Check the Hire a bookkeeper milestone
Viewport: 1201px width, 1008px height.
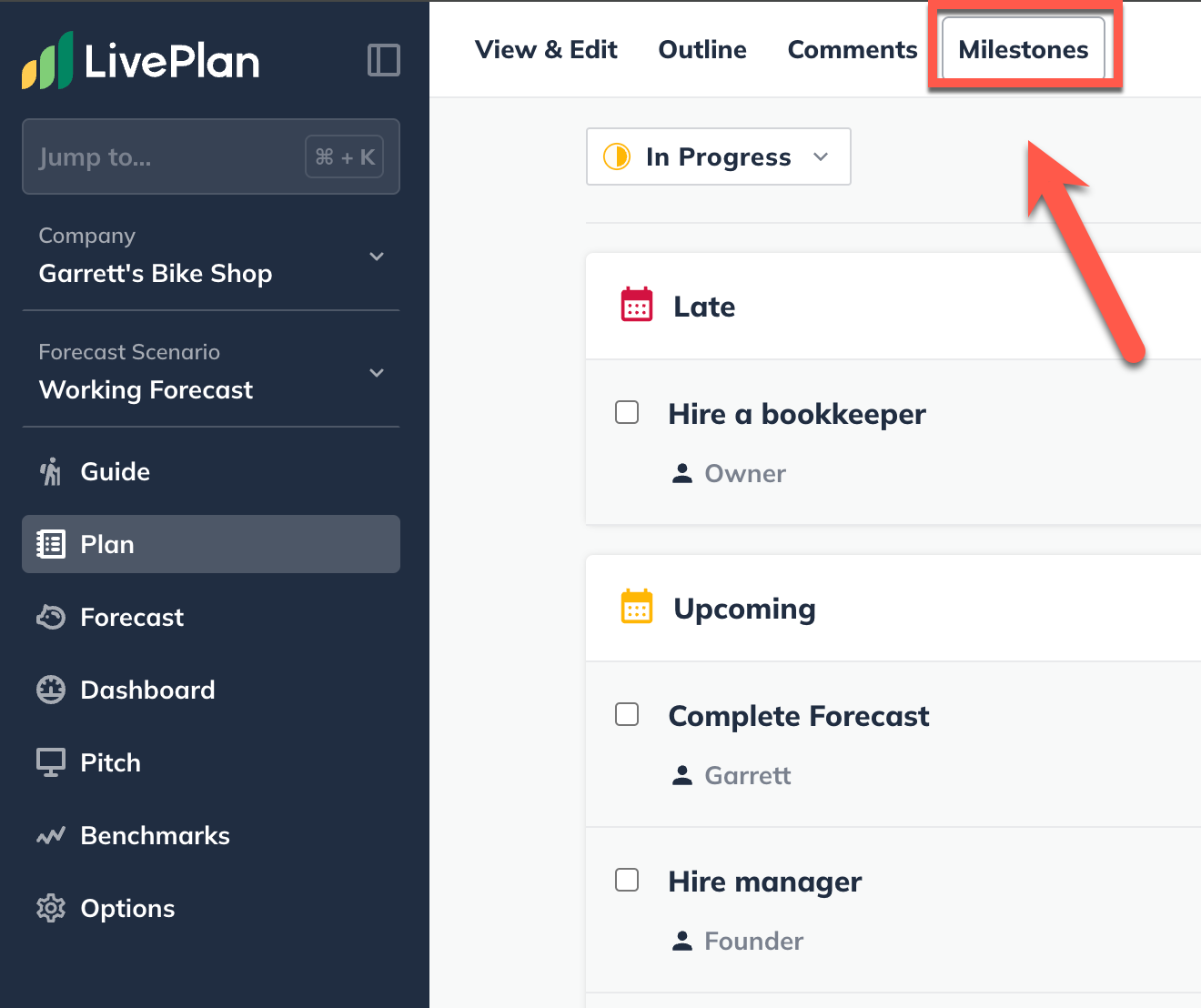(627, 412)
